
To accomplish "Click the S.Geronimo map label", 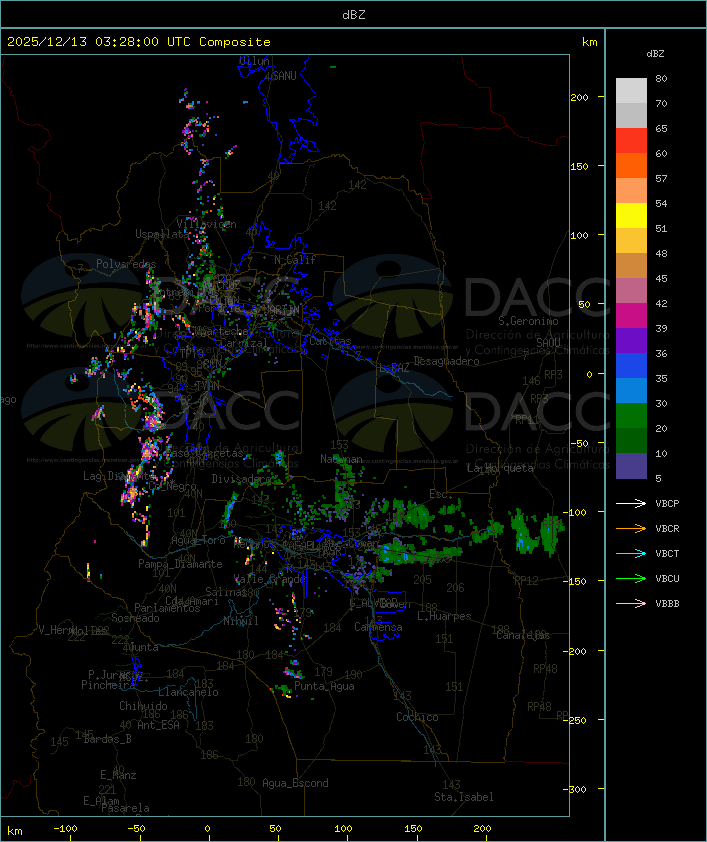I will coord(528,321).
